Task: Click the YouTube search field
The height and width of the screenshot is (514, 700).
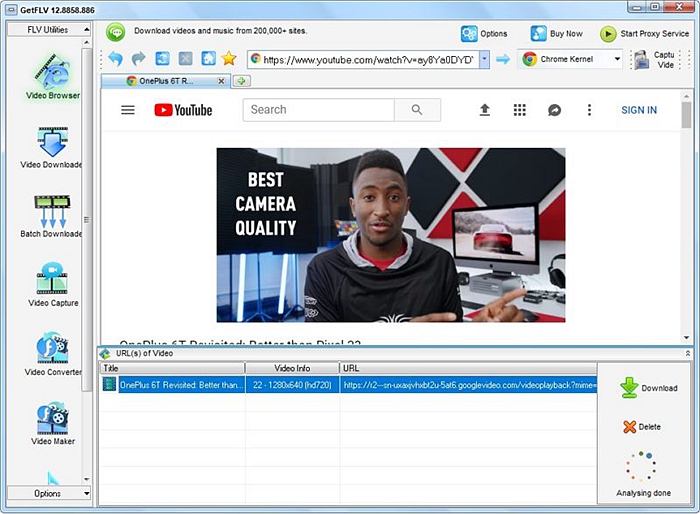Action: (319, 110)
